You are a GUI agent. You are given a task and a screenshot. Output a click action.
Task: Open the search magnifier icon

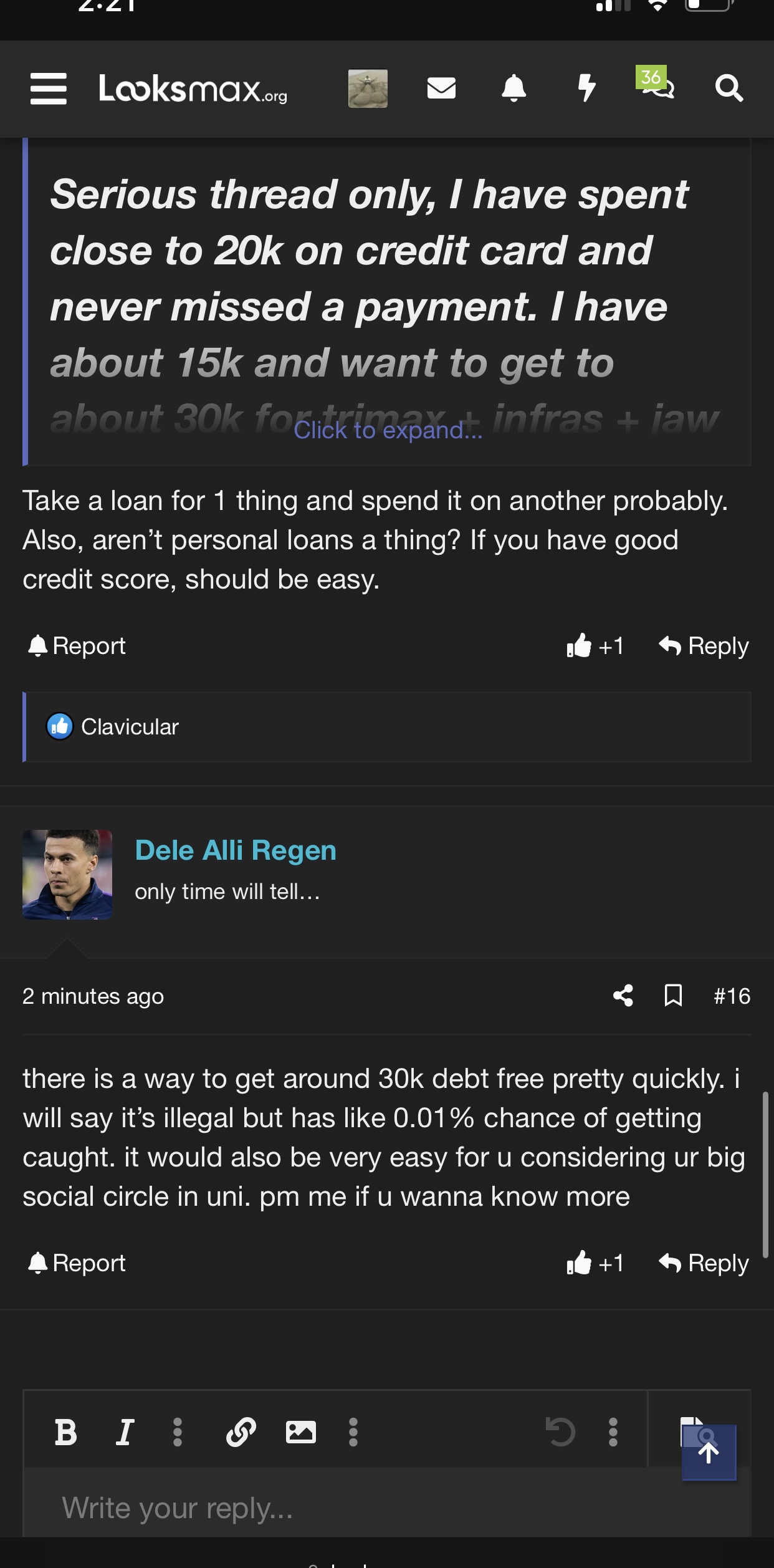tap(729, 88)
